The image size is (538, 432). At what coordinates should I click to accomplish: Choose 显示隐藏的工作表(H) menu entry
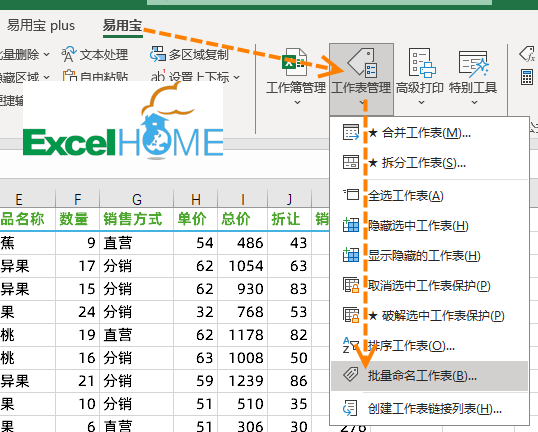[x=429, y=255]
